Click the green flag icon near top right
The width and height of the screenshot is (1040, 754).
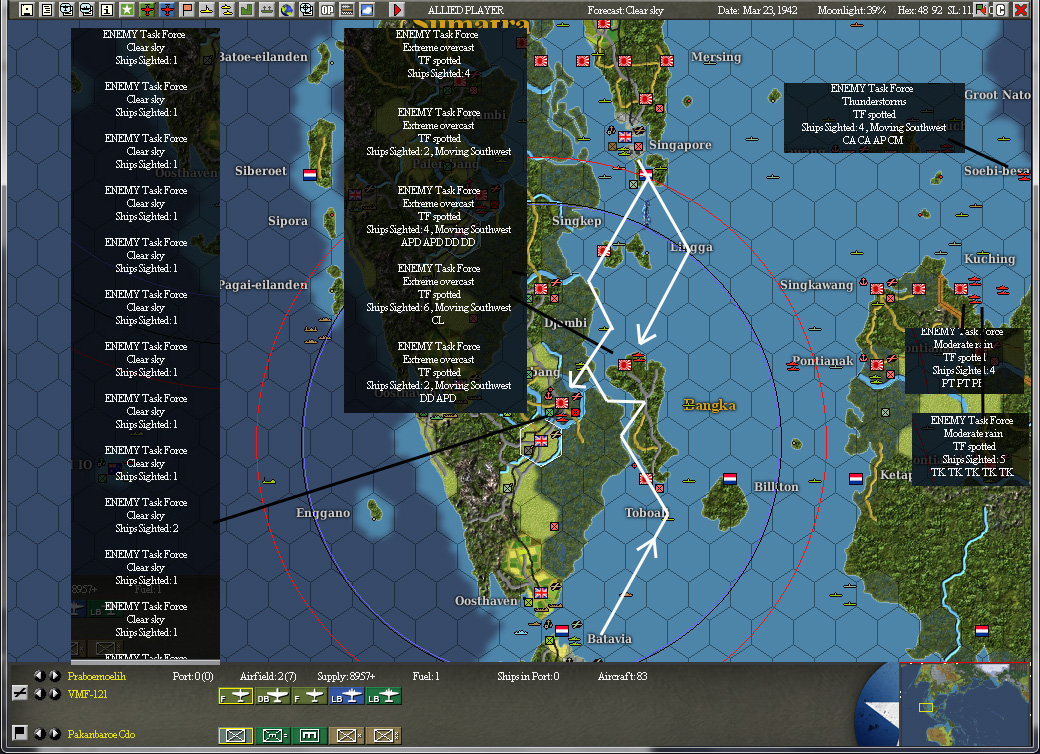tap(982, 9)
